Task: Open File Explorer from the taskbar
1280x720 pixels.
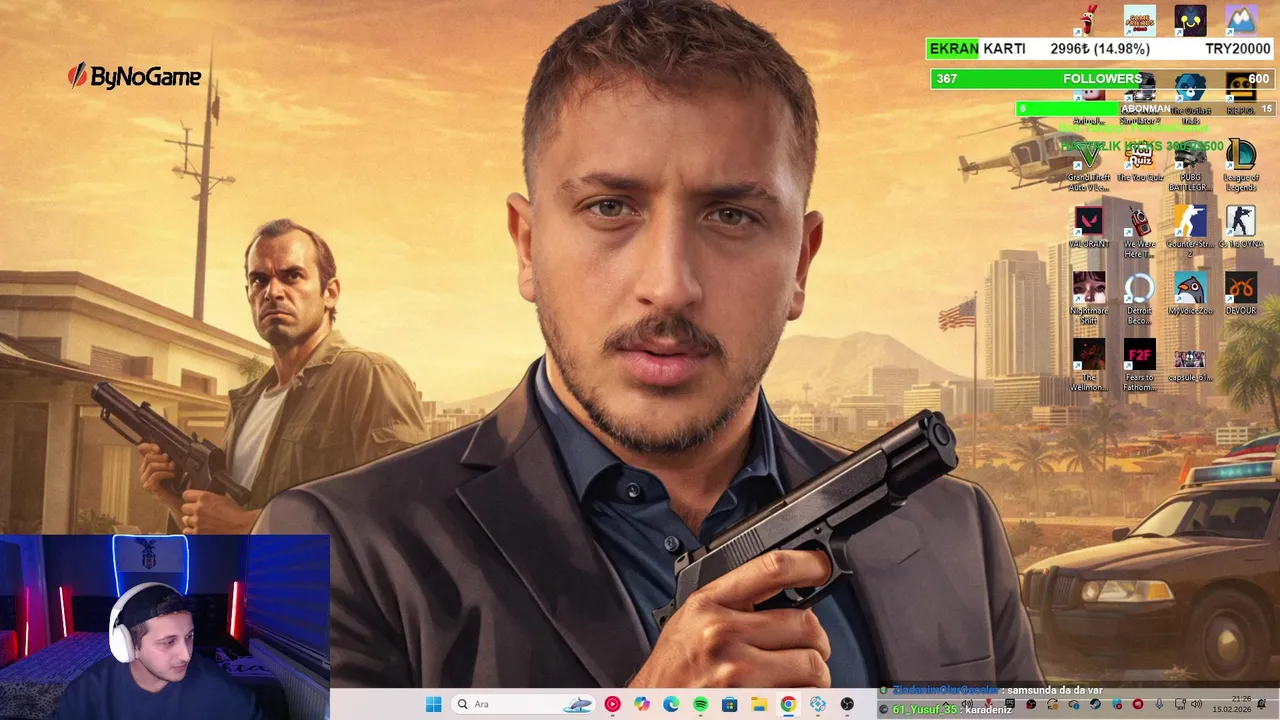Action: point(759,705)
